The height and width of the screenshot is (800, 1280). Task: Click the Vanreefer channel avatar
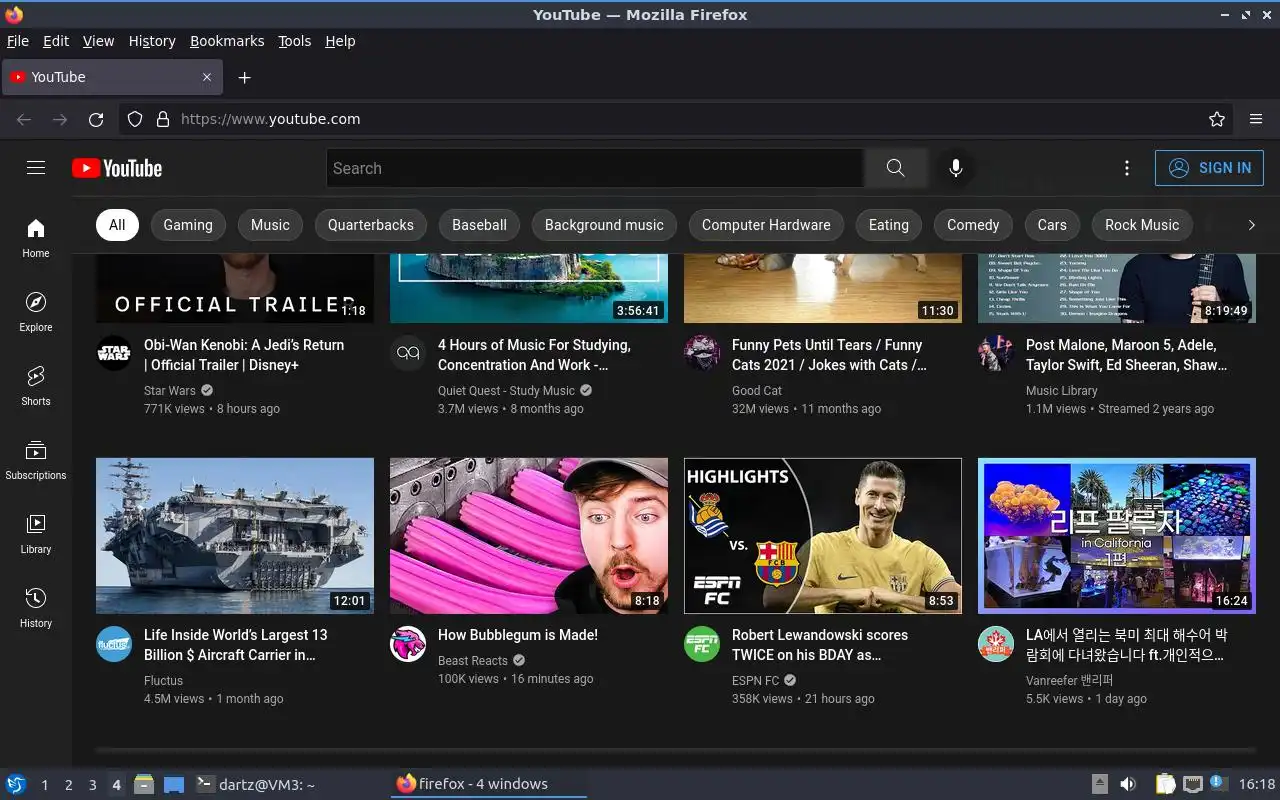coord(995,643)
